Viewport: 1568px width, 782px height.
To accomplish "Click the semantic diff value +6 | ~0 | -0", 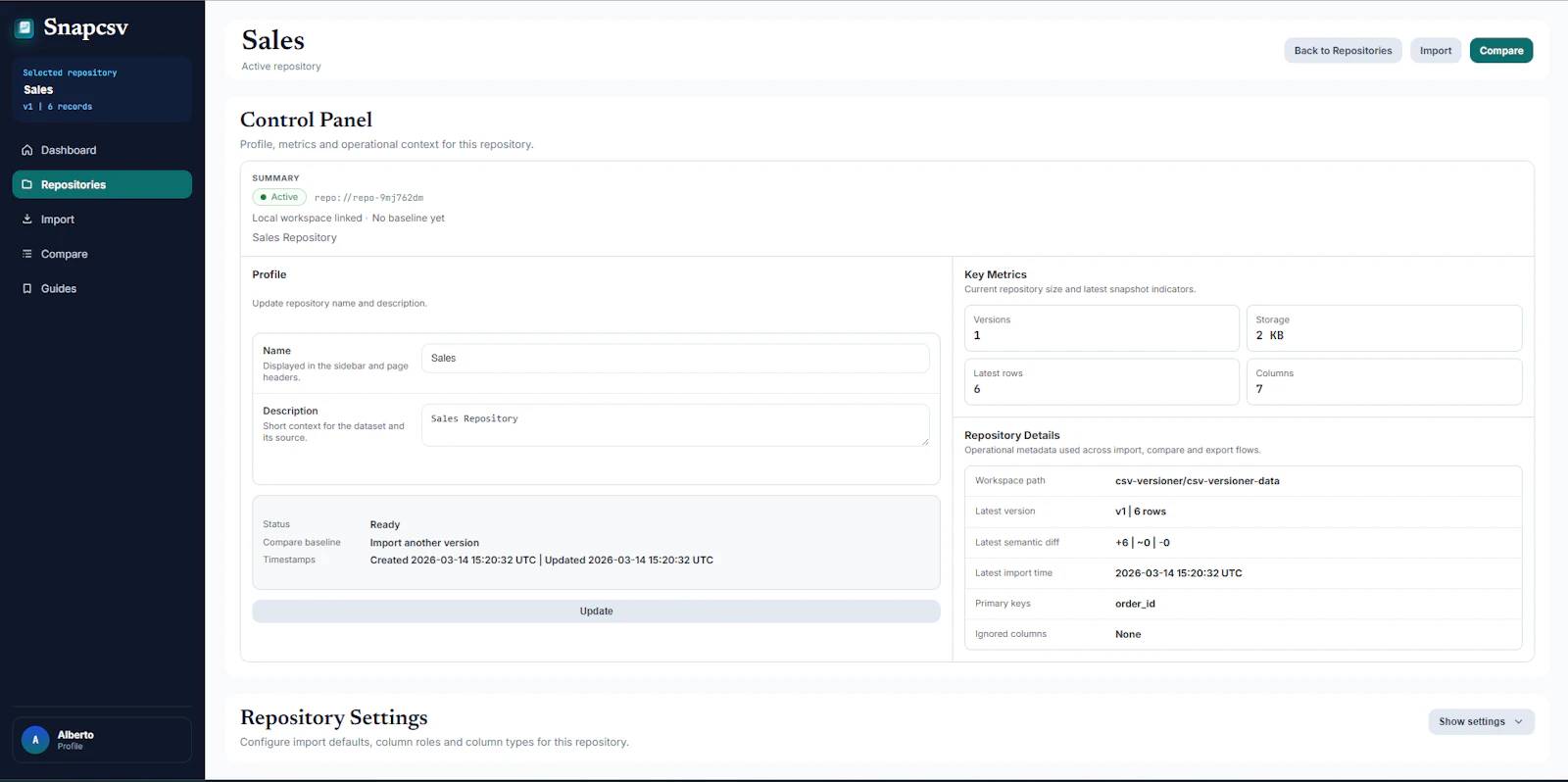I will point(1143,543).
